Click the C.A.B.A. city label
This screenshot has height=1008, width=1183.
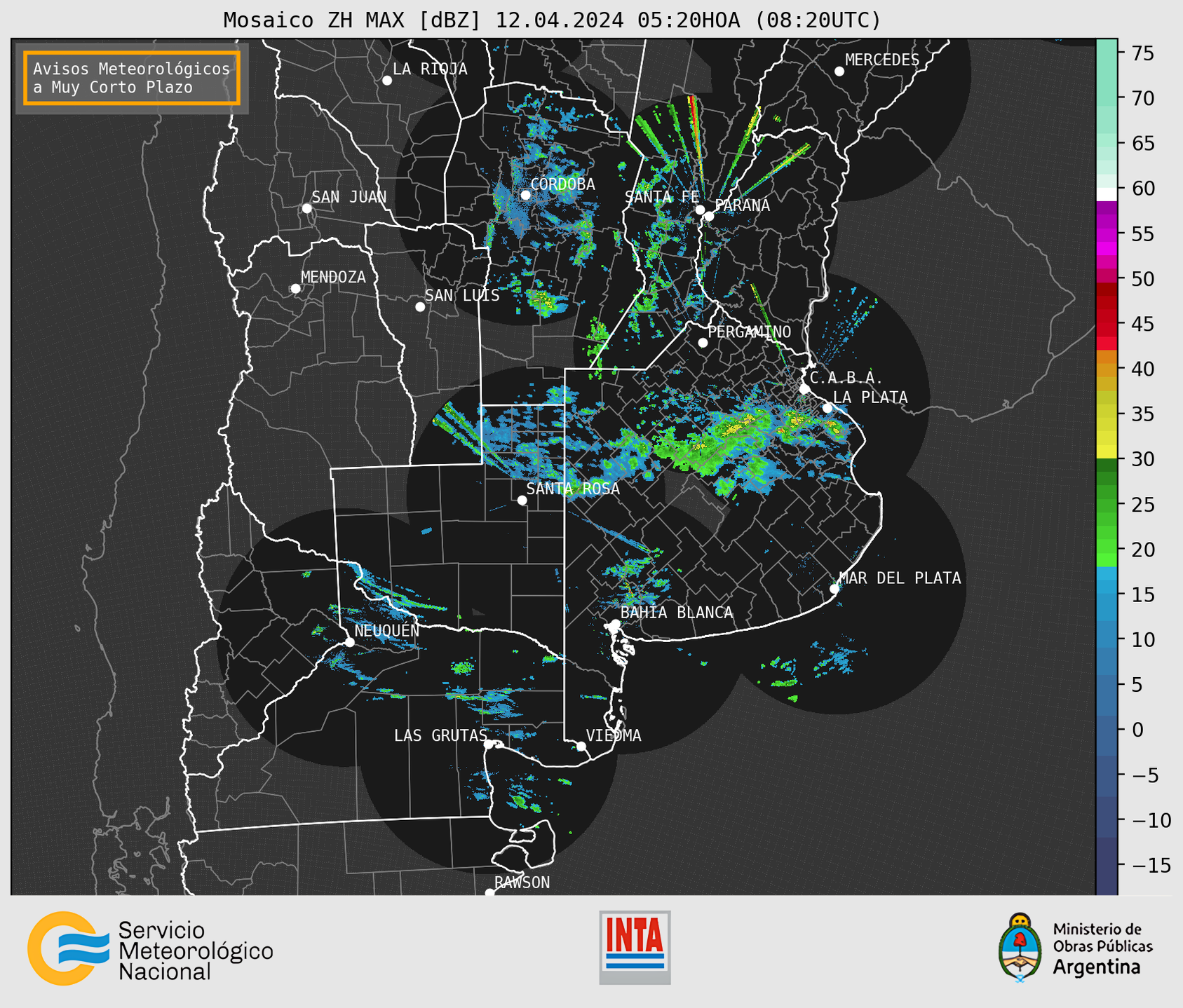point(846,378)
